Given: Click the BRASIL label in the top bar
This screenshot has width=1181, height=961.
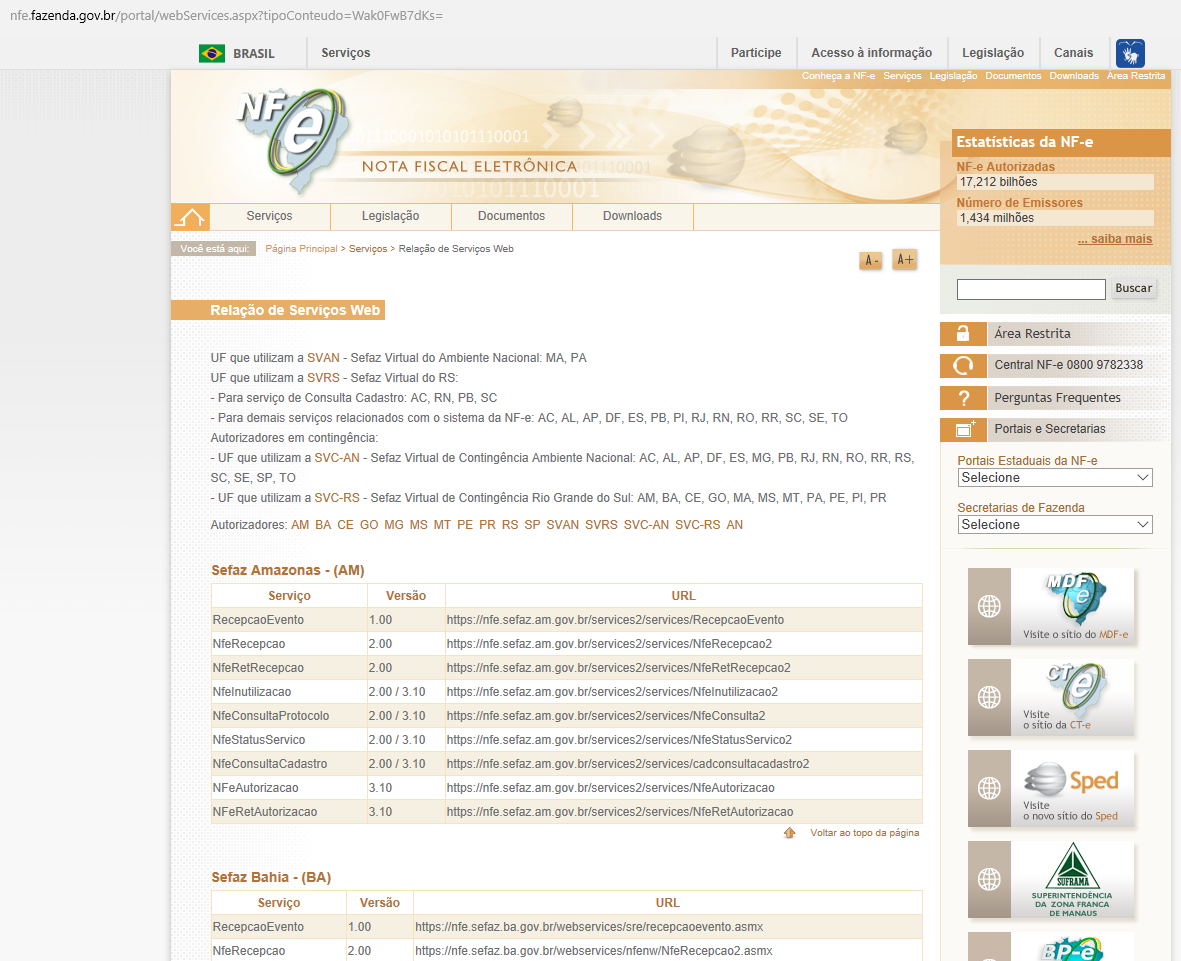Looking at the screenshot, I should click(x=254, y=53).
